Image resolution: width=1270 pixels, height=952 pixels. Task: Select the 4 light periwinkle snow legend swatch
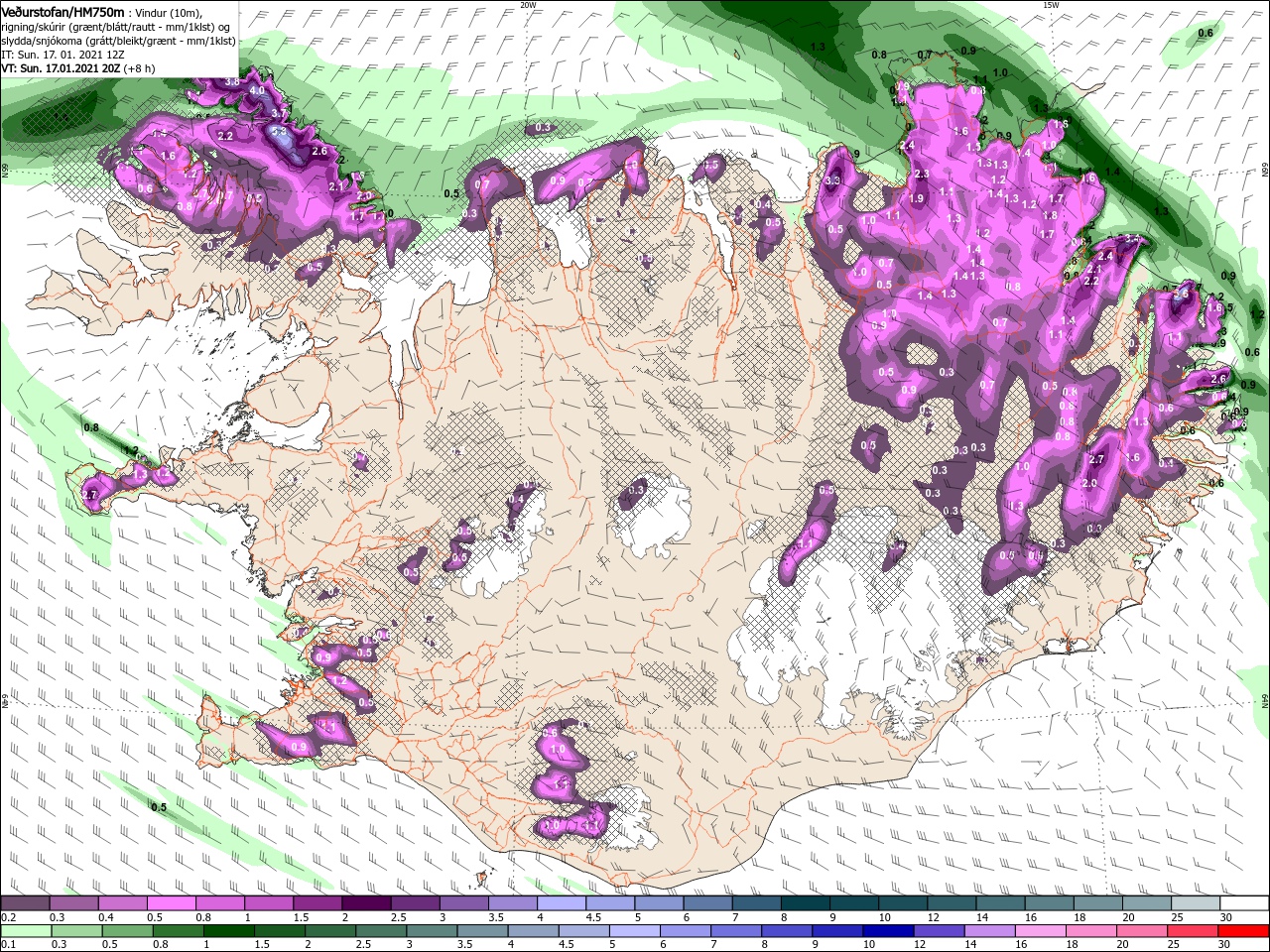pos(560,903)
